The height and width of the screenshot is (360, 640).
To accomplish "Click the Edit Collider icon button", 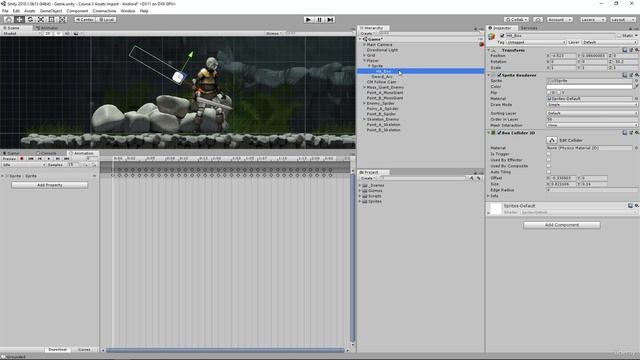I will pos(552,140).
